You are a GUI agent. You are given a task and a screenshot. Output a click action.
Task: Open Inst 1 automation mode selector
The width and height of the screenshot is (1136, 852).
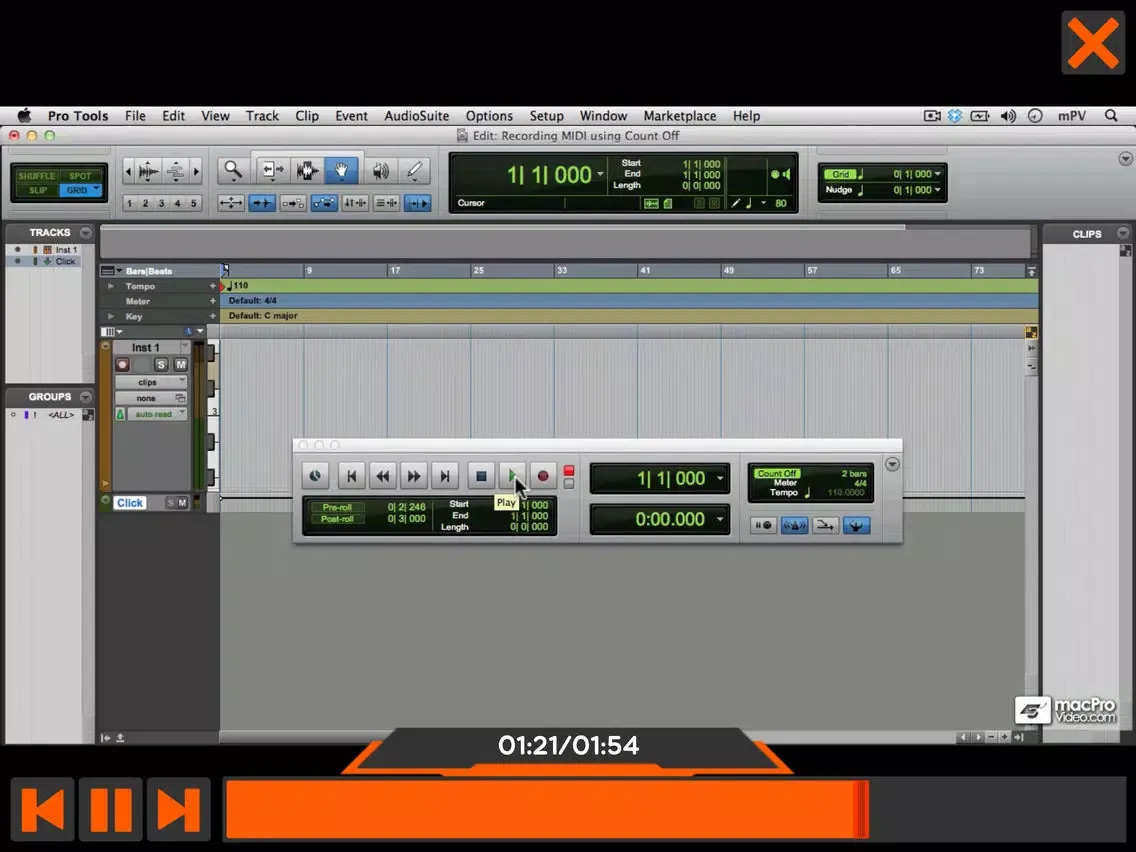(158, 414)
